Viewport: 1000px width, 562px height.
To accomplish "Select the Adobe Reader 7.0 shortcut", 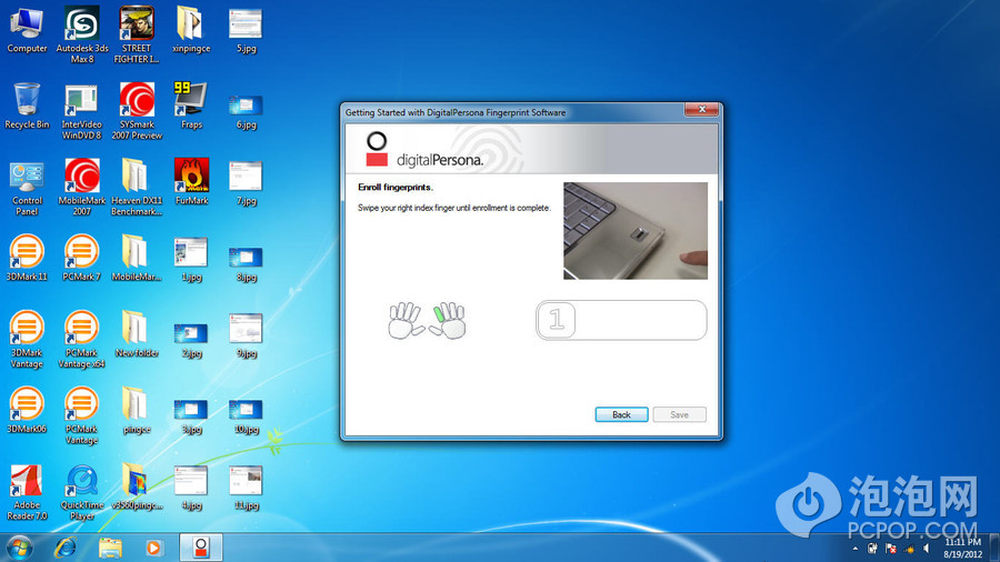I will click(x=27, y=492).
